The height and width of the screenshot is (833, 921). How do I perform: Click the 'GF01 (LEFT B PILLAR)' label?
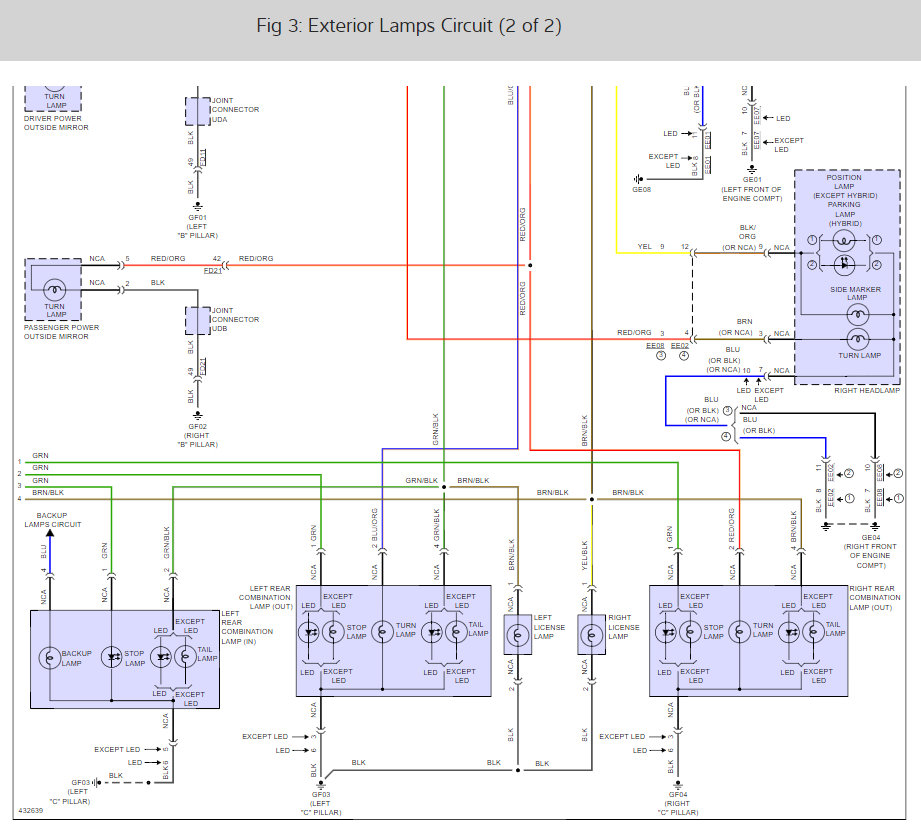coord(198,227)
